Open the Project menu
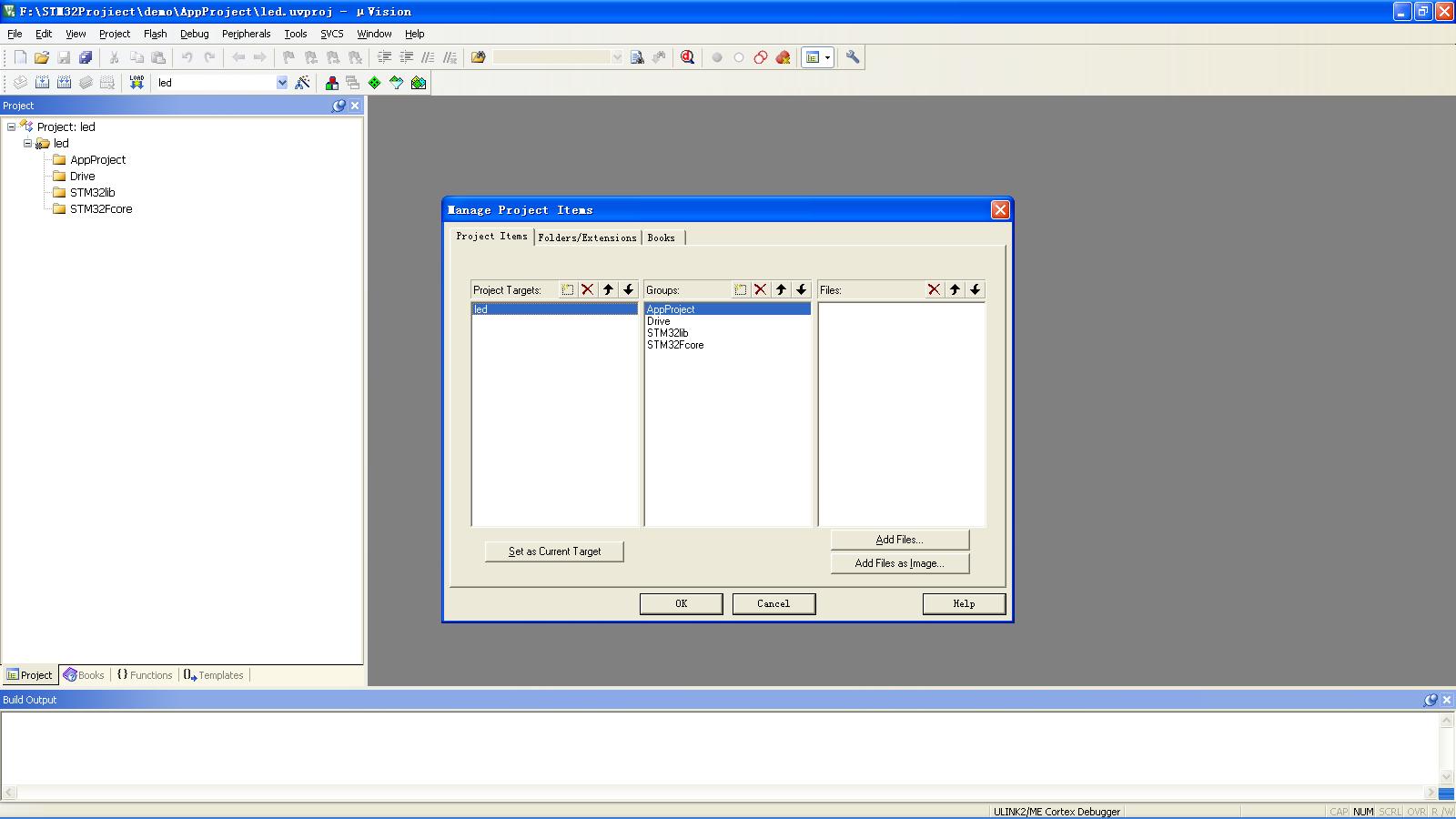The height and width of the screenshot is (819, 1456). pyautogui.click(x=115, y=34)
